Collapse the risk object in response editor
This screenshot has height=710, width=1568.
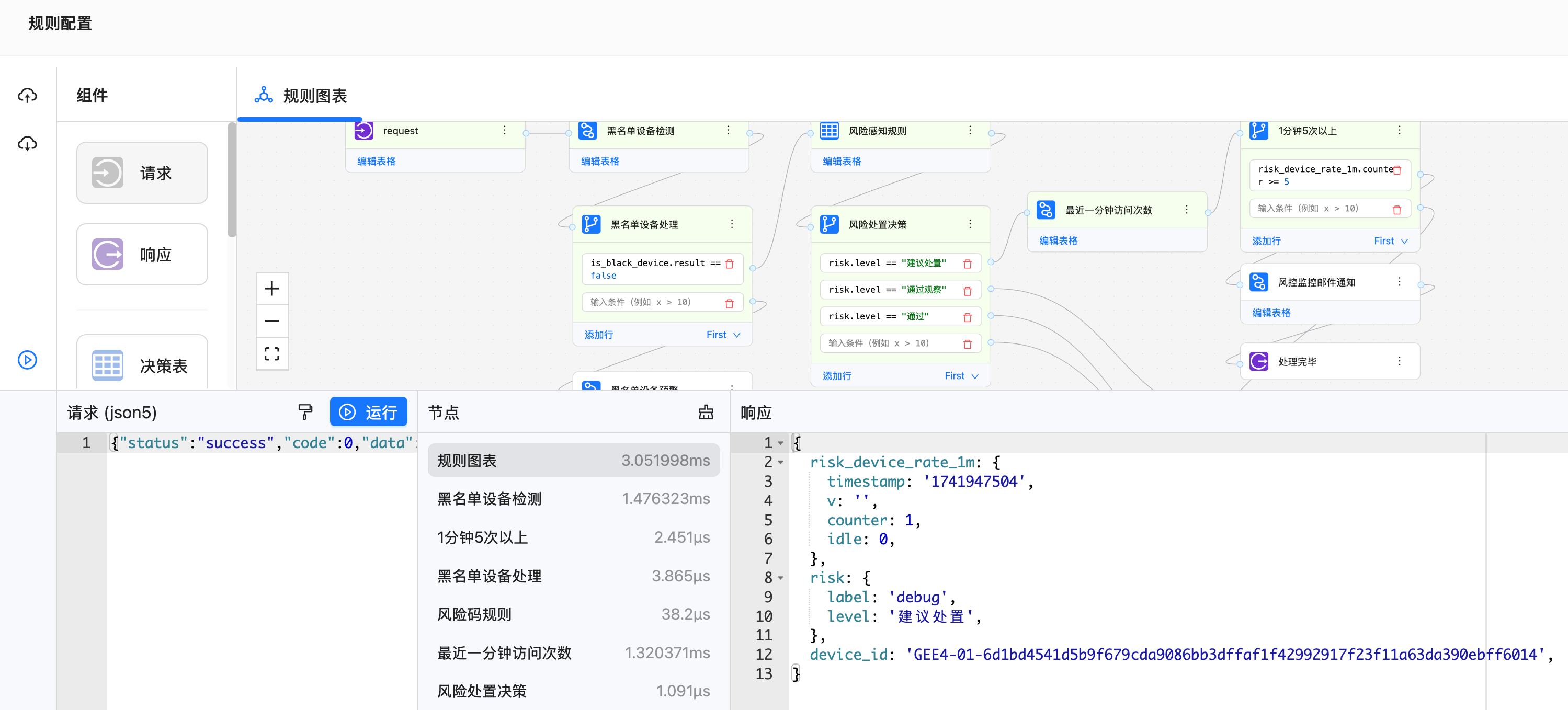781,577
